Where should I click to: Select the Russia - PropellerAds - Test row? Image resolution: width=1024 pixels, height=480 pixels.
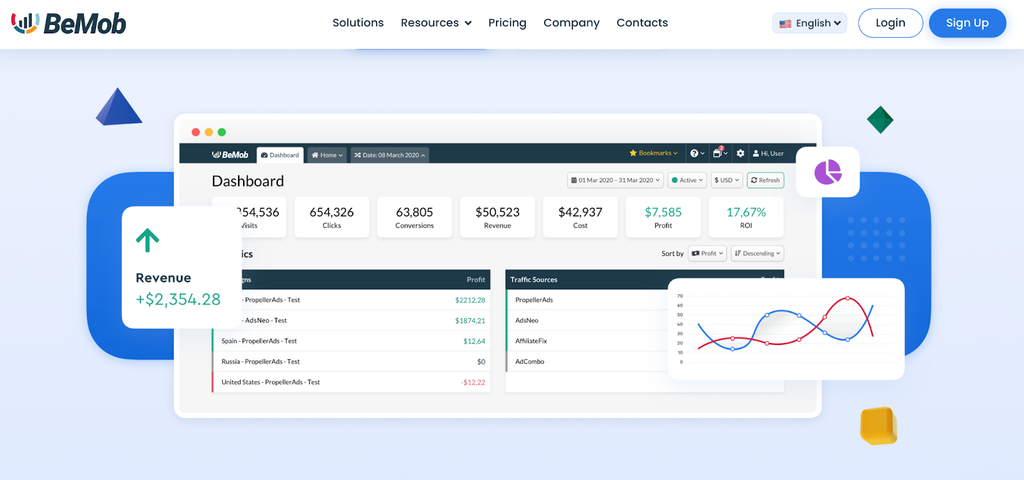click(351, 361)
